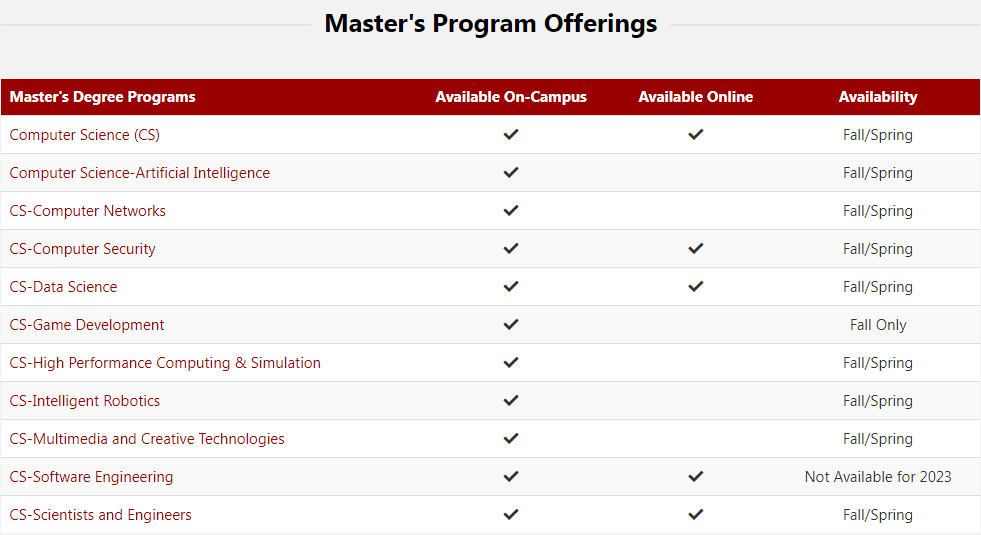Click online checkmark for CS-Software Engineering
The image size is (981, 535).
(696, 476)
